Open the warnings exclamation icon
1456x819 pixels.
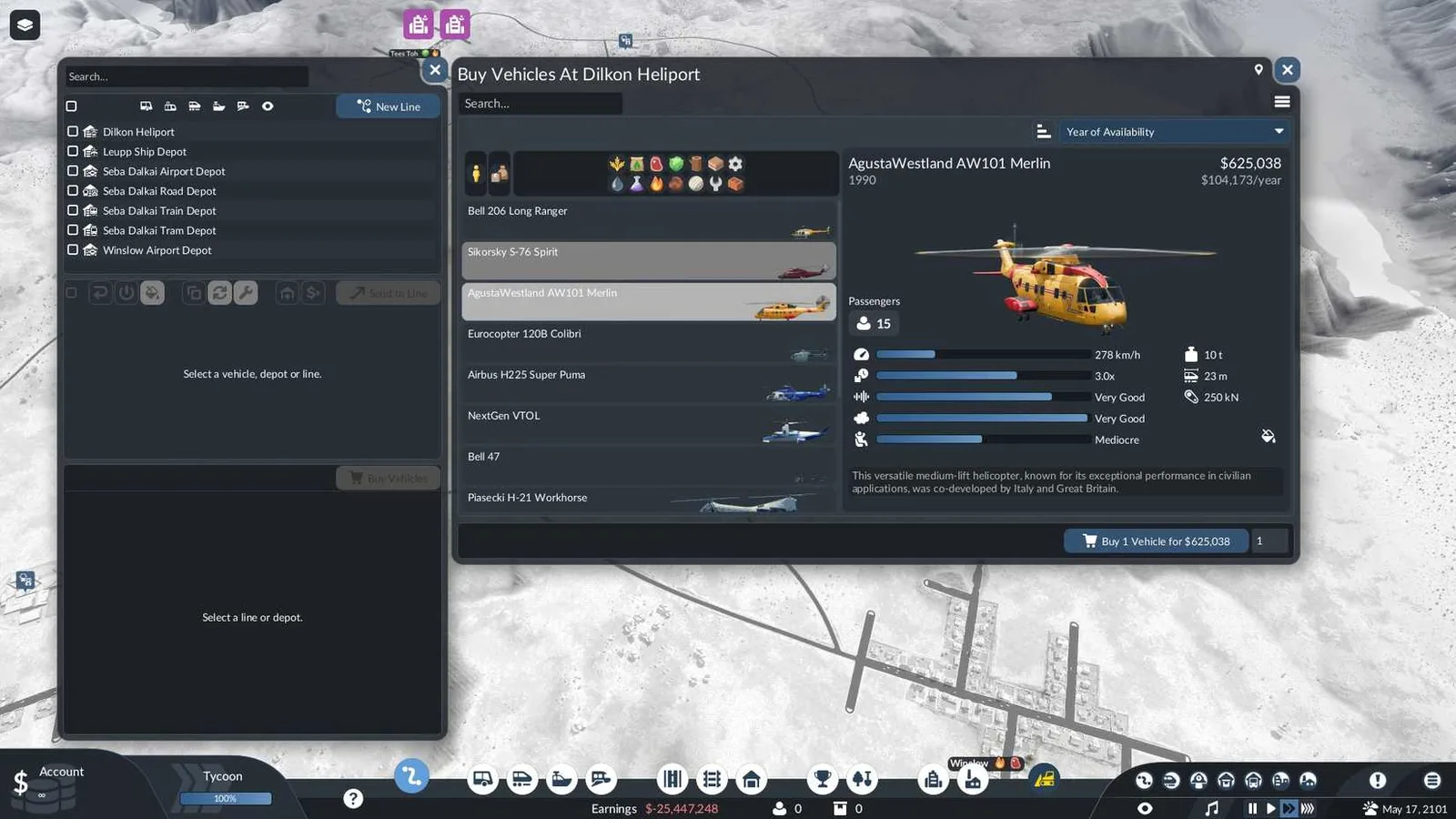click(1378, 780)
